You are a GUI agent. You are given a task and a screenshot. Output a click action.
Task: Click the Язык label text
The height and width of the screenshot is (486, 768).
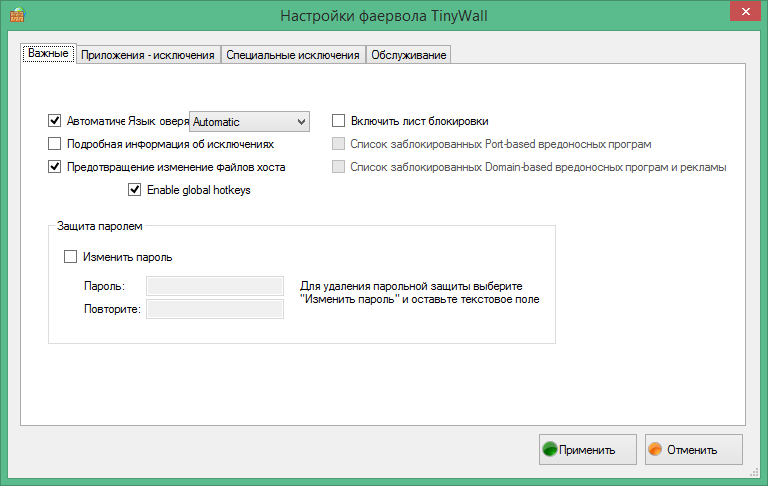pos(142,121)
